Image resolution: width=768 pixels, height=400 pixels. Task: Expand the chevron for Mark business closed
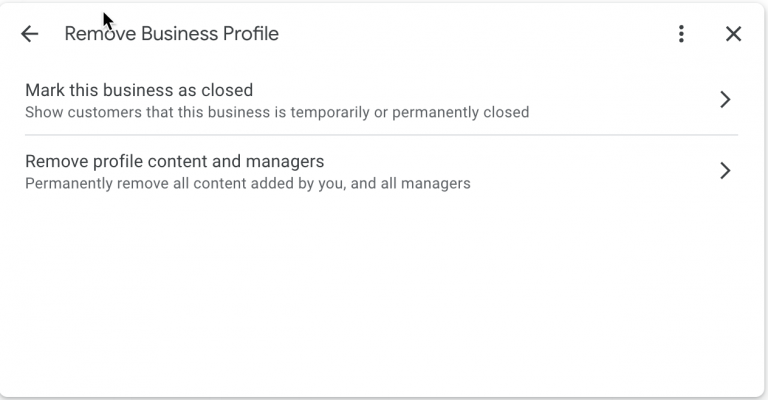coord(726,99)
